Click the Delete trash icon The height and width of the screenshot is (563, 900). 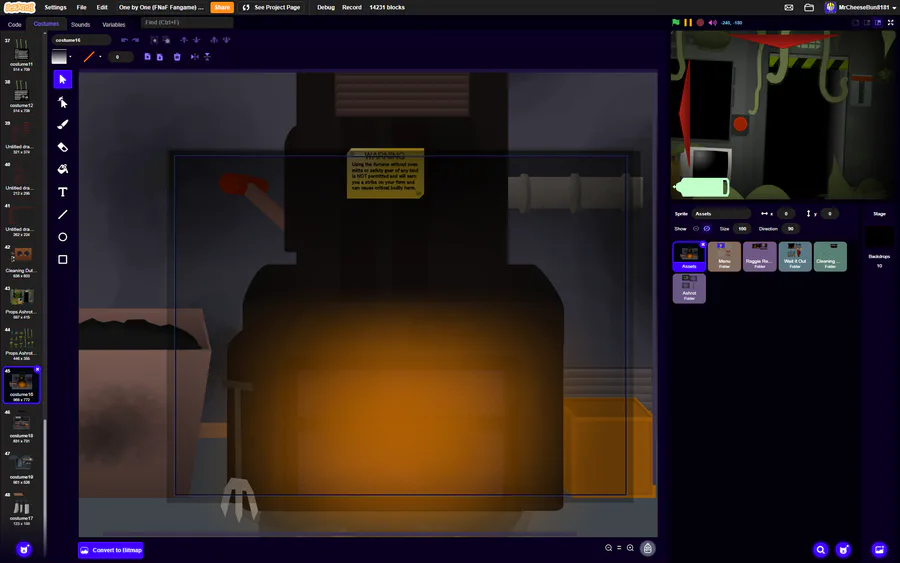pos(177,57)
